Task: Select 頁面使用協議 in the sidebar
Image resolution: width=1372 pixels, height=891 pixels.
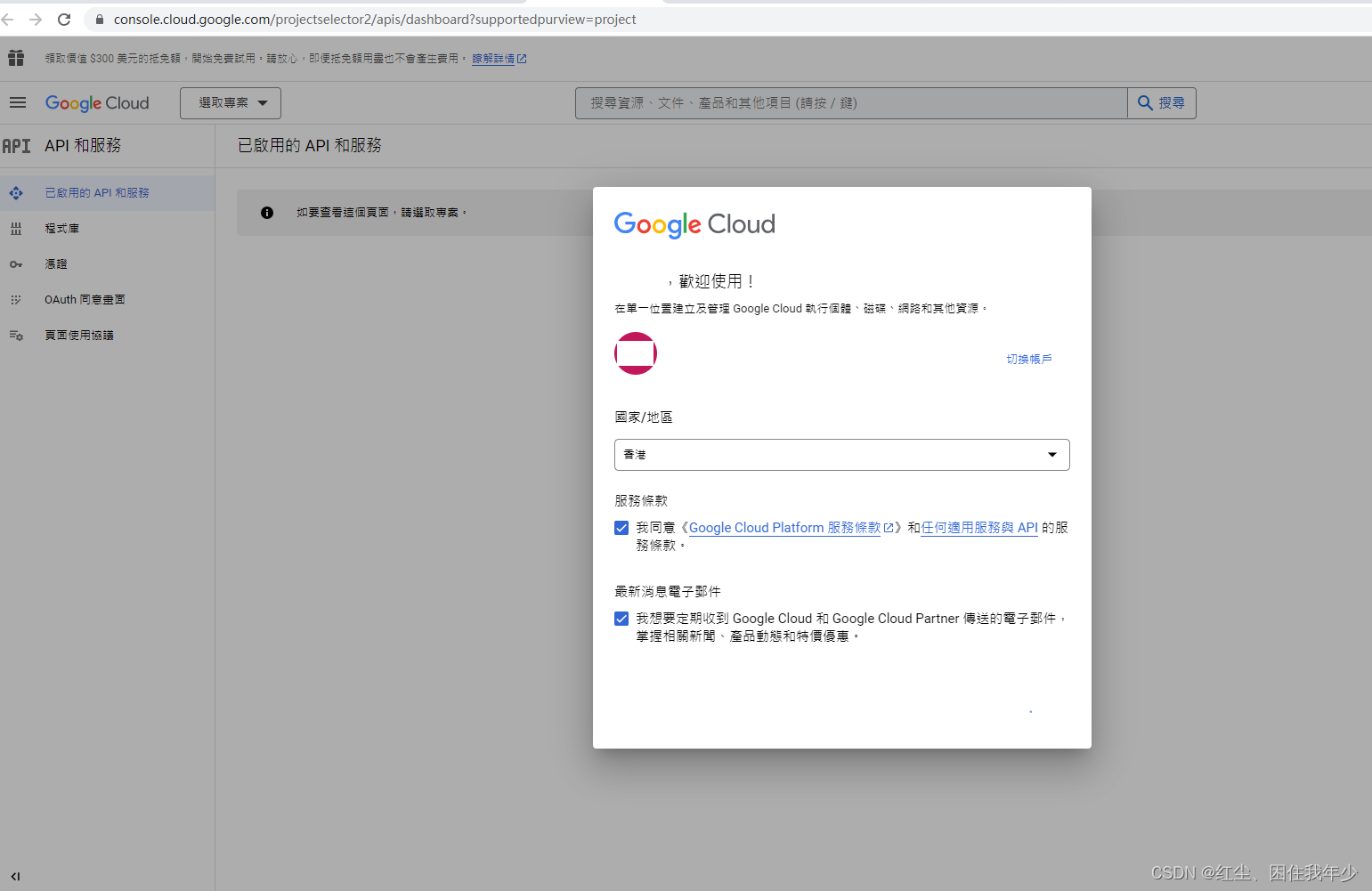Action: pos(107,336)
